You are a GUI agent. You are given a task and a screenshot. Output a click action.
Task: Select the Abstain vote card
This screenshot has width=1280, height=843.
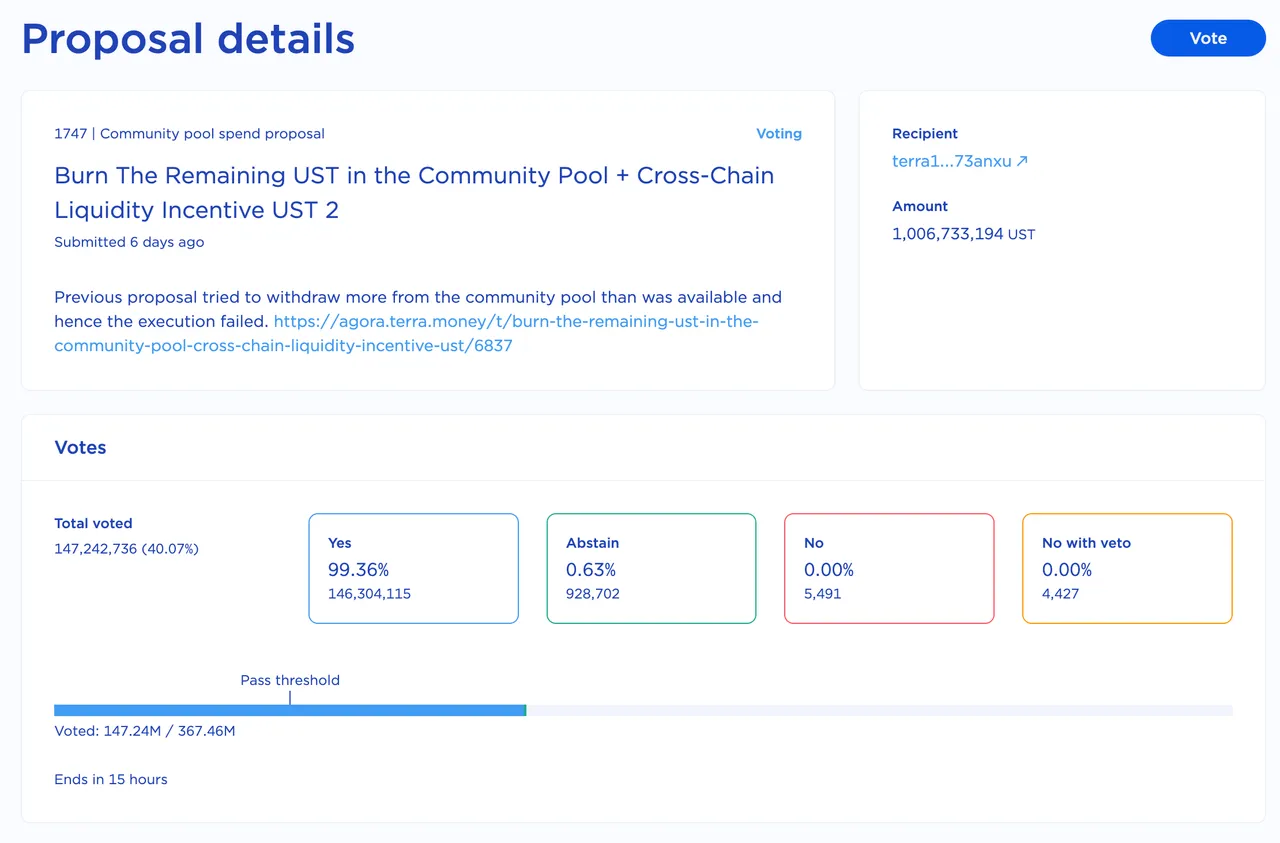tap(651, 569)
